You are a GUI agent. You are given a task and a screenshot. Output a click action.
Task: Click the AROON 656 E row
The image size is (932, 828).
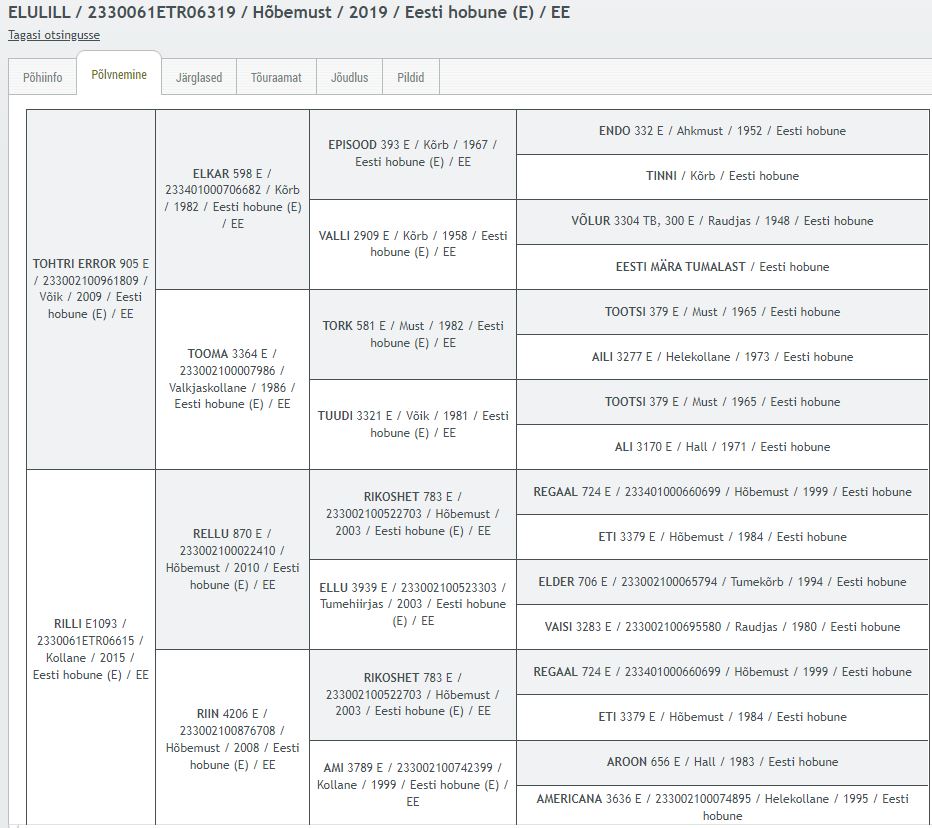(x=722, y=762)
